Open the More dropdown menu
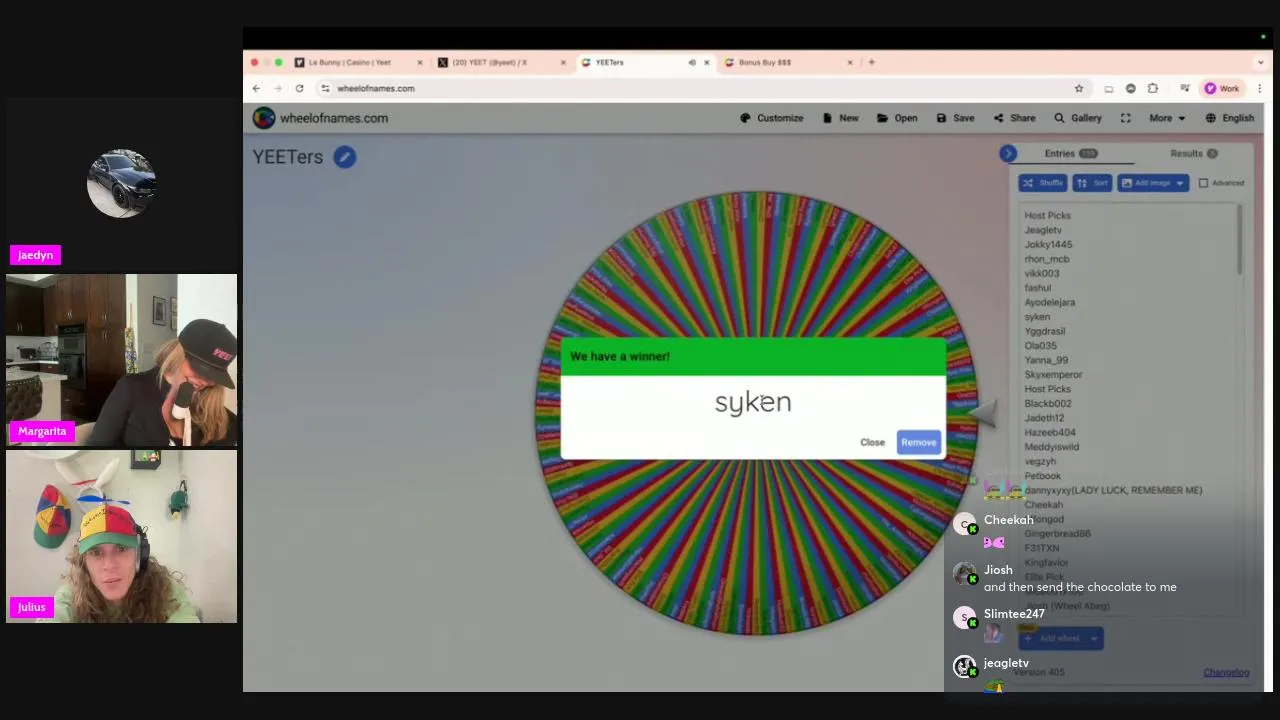The width and height of the screenshot is (1280, 720). point(1167,118)
